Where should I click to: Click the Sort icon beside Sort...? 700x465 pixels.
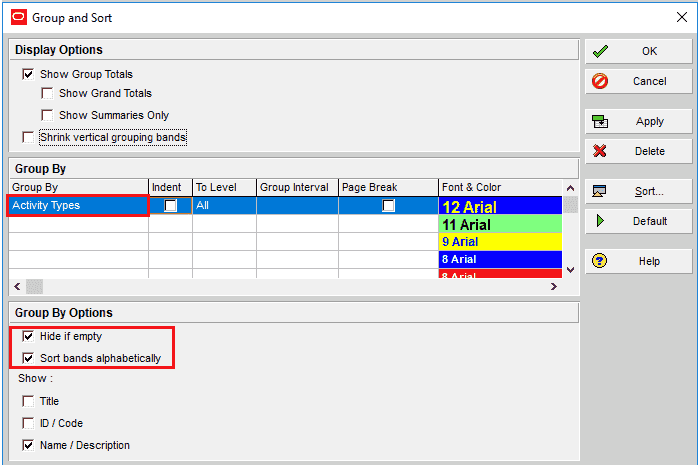pyautogui.click(x=599, y=191)
